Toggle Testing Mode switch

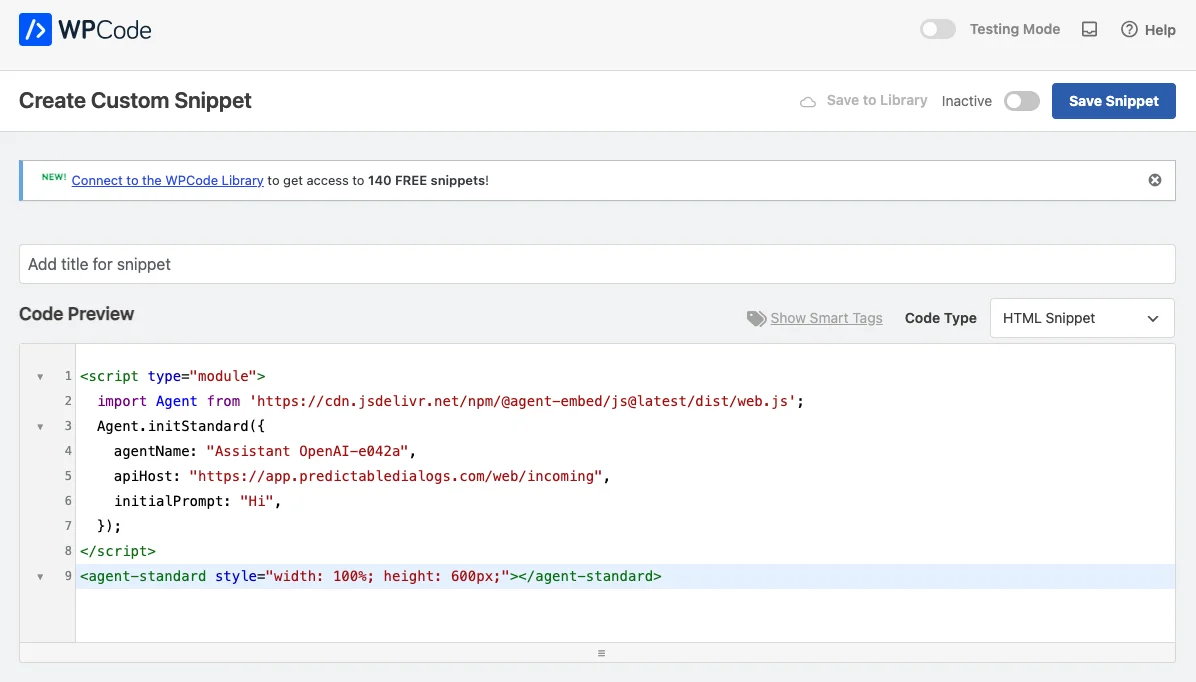(937, 30)
